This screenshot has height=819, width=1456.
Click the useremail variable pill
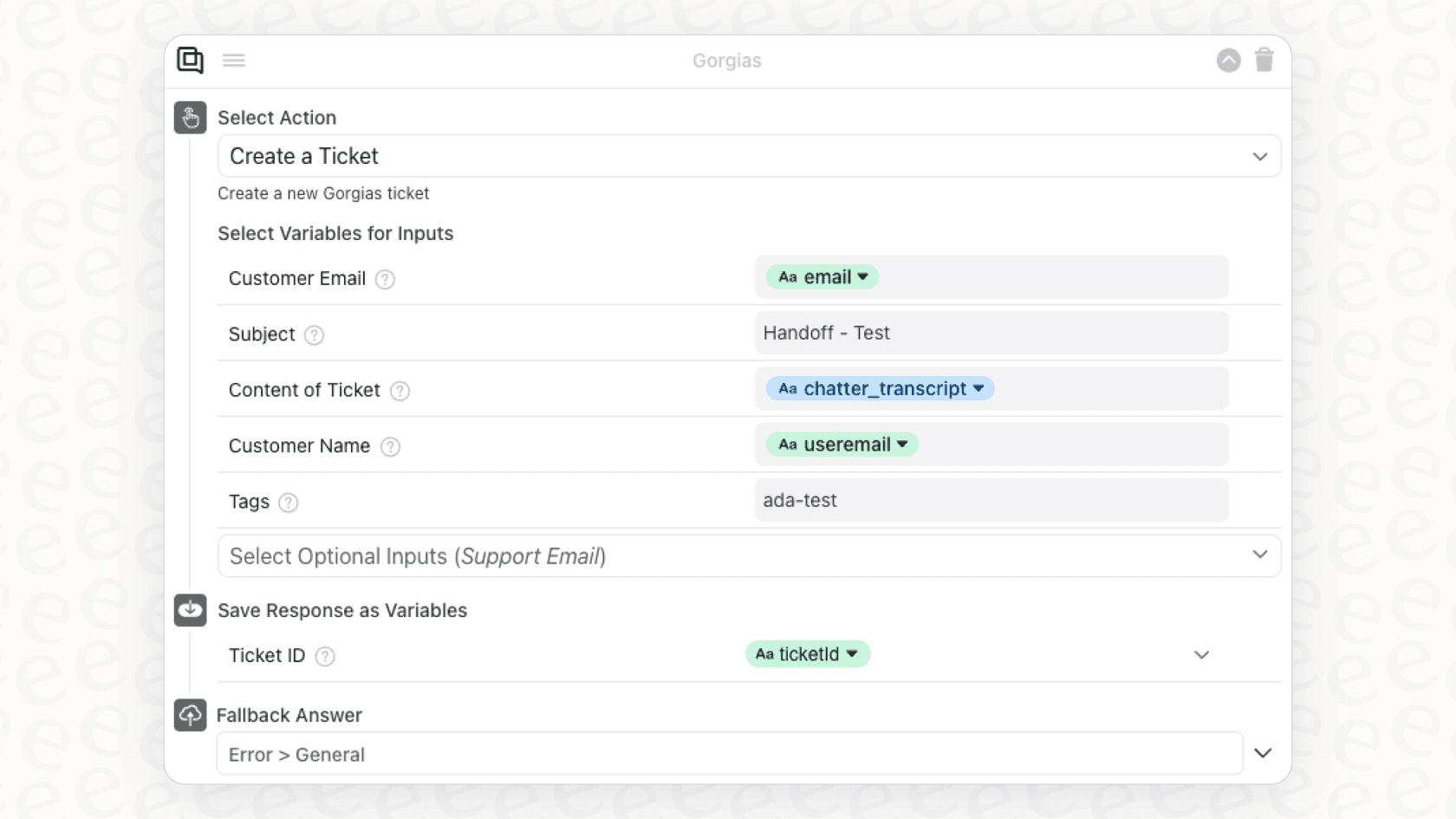842,445
